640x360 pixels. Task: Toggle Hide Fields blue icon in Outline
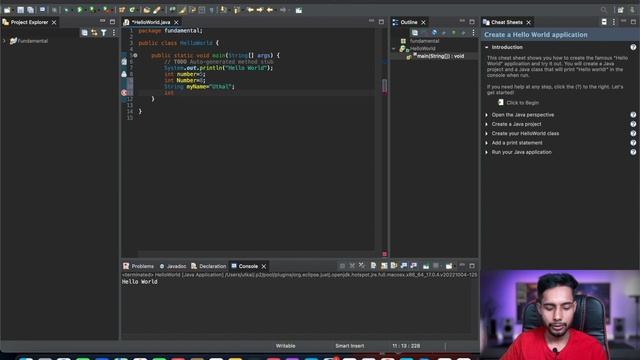point(434,33)
